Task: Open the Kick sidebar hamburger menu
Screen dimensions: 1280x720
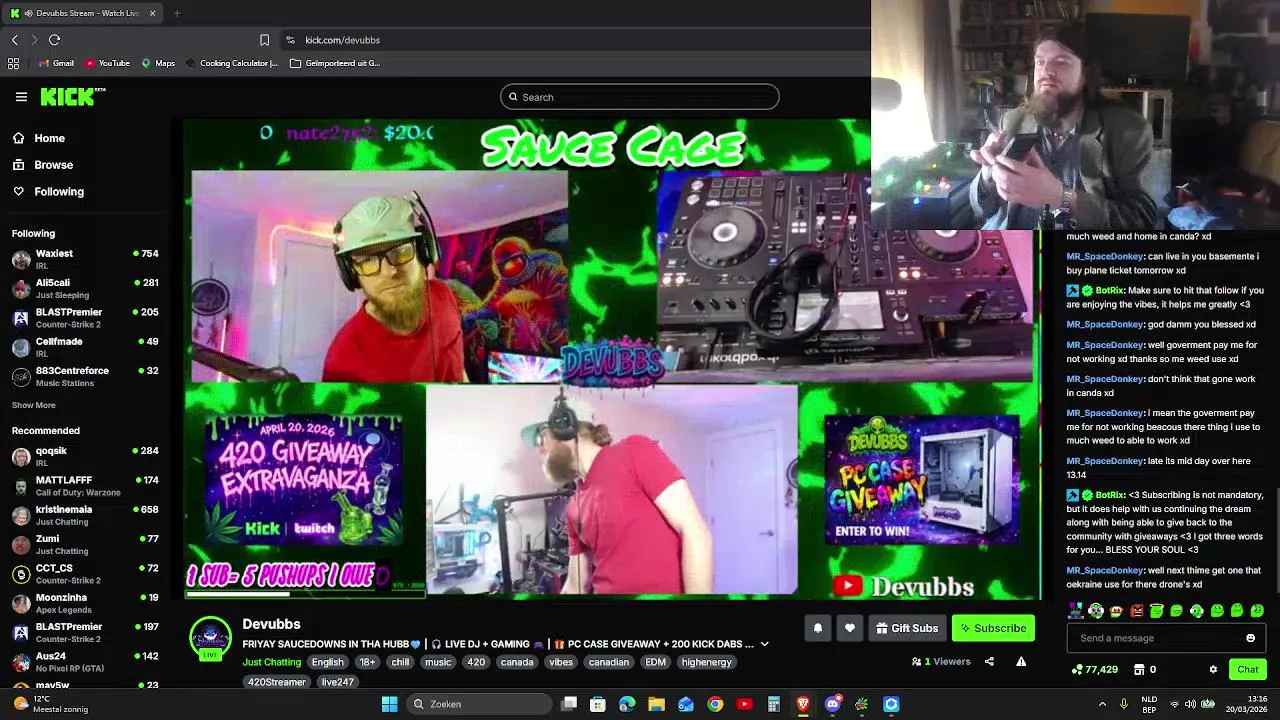Action: pos(21,97)
